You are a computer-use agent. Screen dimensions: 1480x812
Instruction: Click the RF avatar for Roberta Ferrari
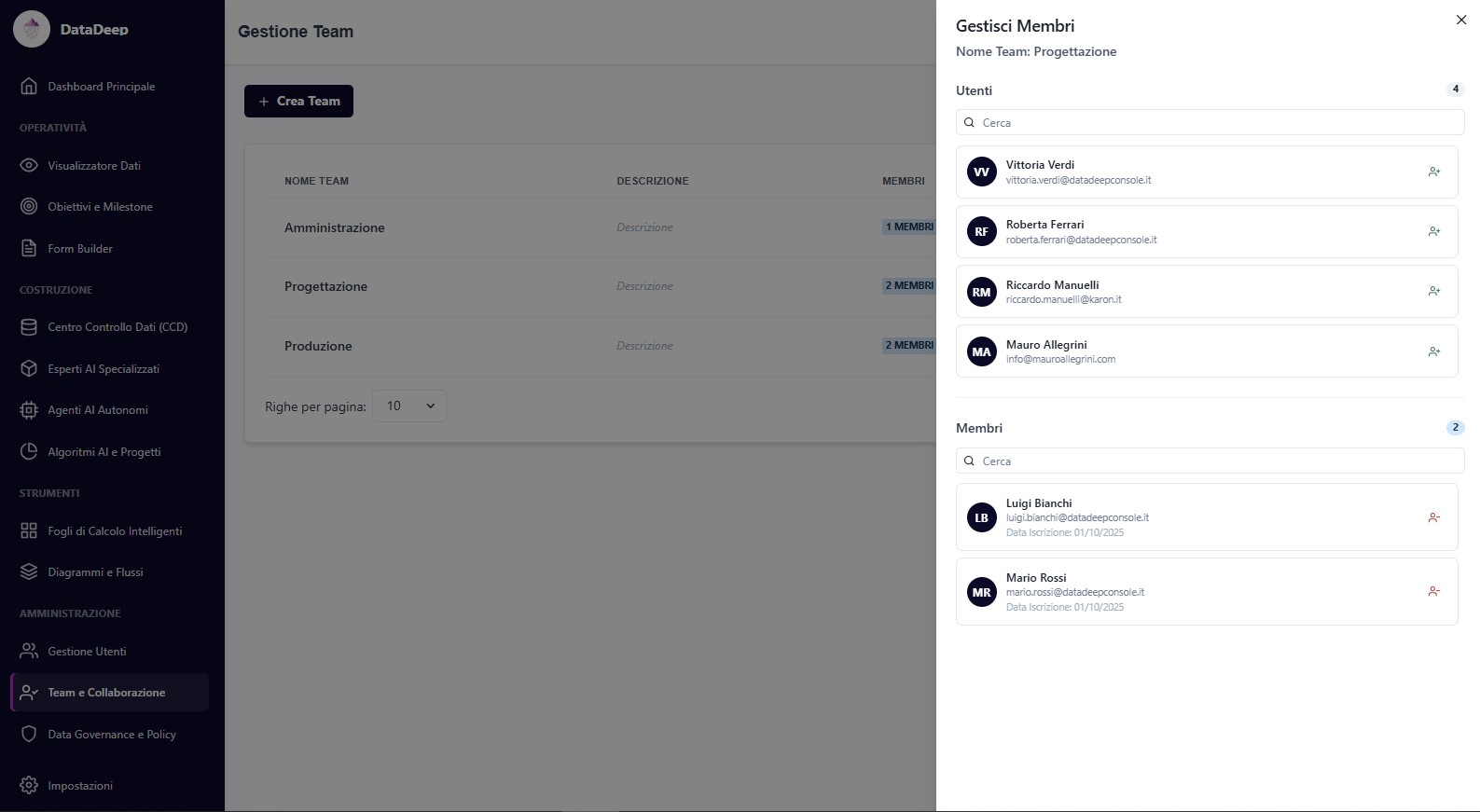pos(981,231)
